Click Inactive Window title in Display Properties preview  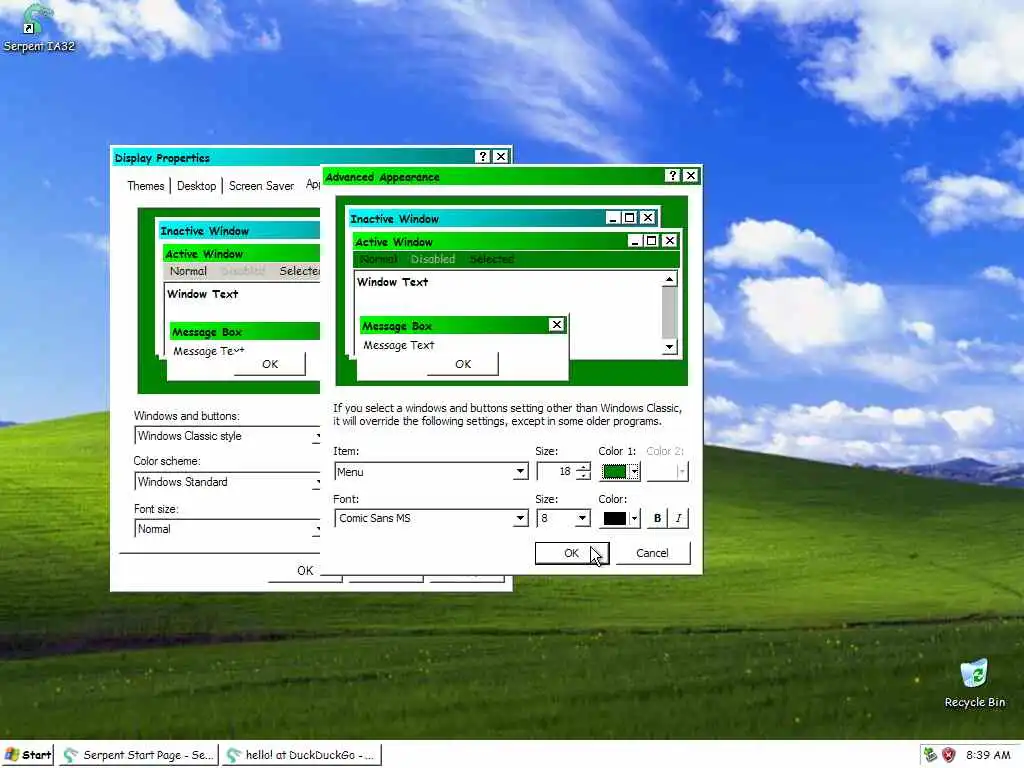click(239, 231)
